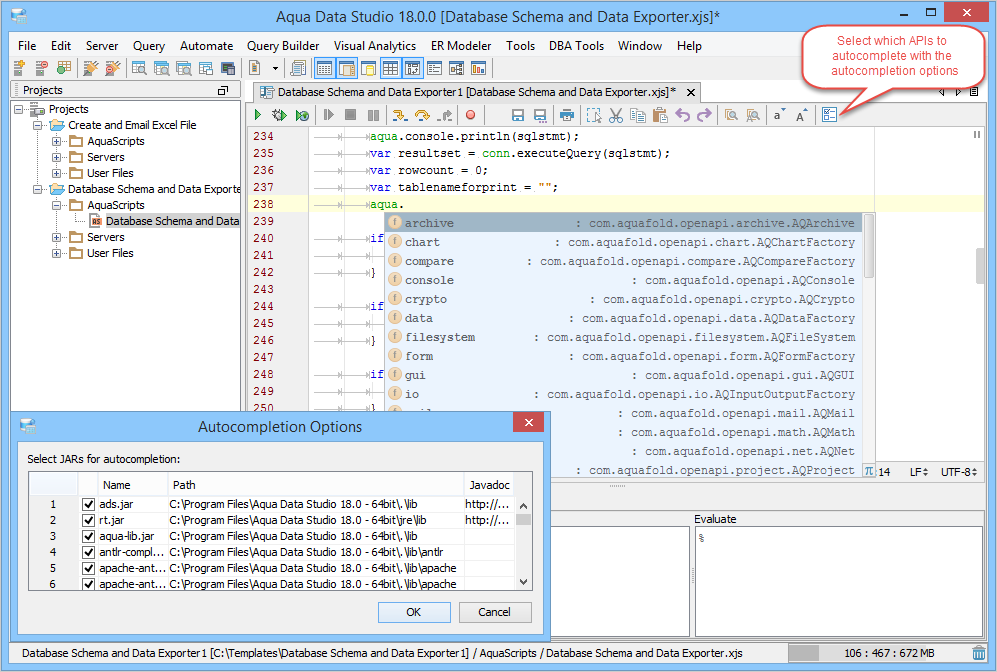Screen dimensions: 997x672
Task: Click the Print icon in editor toolbar
Action: coord(567,115)
